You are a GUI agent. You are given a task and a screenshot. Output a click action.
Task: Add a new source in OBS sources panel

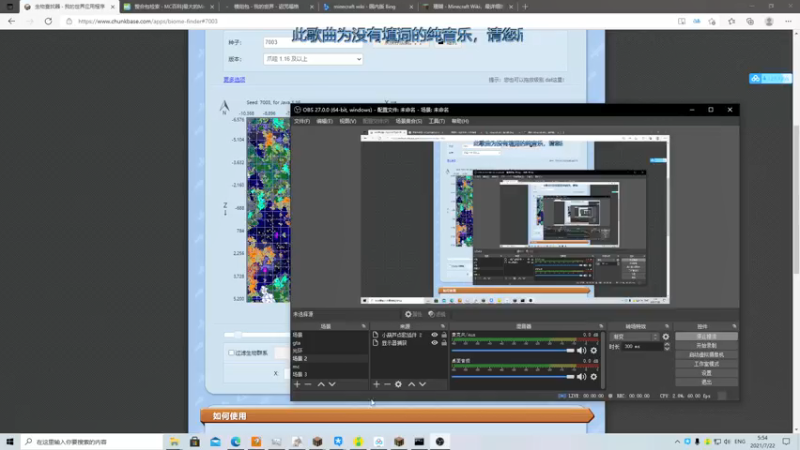377,384
